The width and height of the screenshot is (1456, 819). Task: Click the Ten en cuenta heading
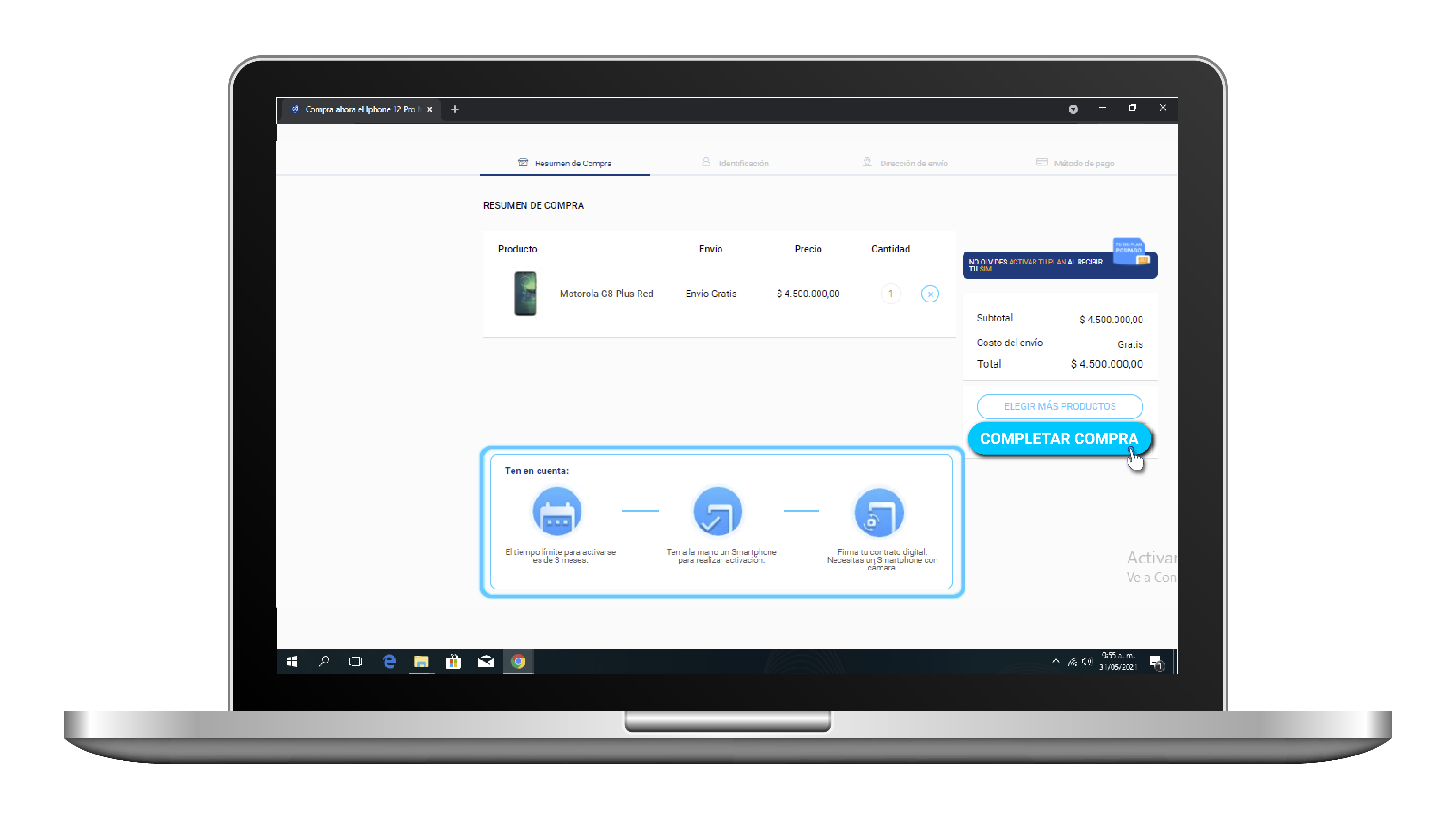pos(537,471)
